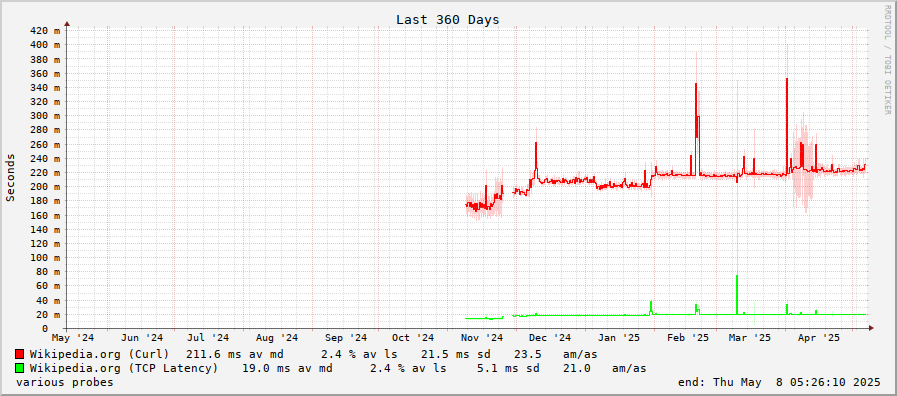Click the "Aug '24" x-axis label

[276, 338]
